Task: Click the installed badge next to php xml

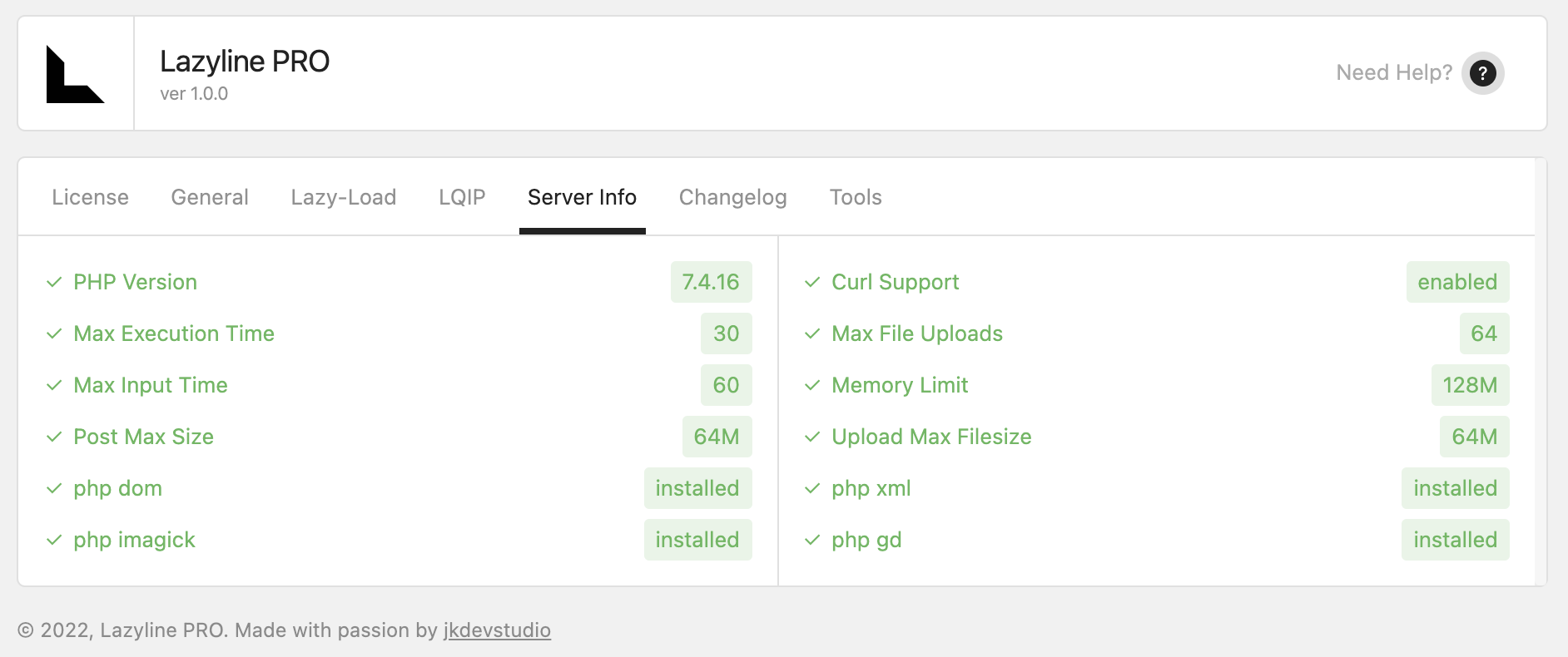Action: click(1455, 488)
